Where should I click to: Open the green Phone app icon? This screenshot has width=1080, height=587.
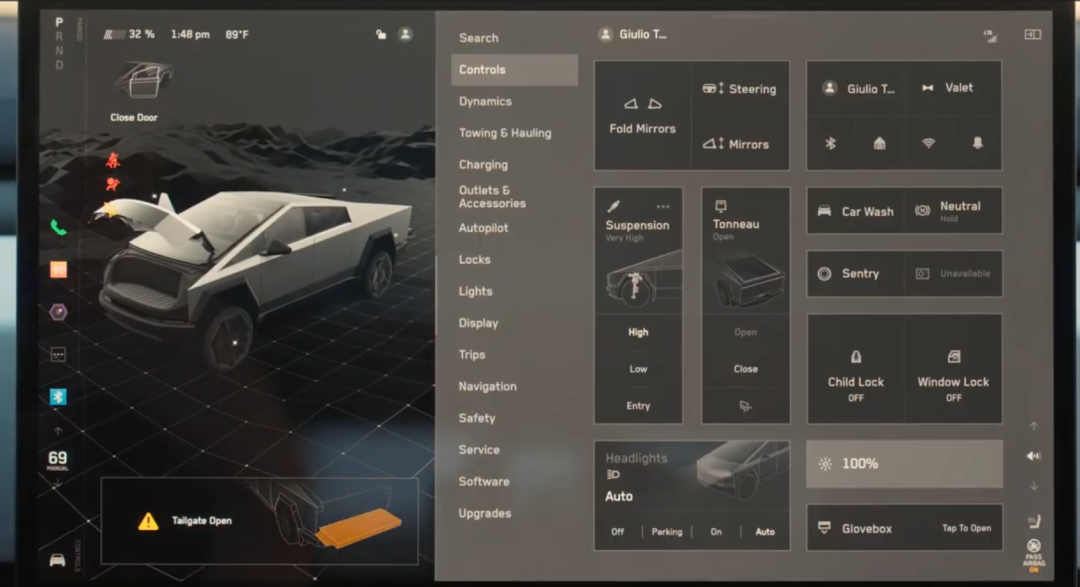[58, 227]
